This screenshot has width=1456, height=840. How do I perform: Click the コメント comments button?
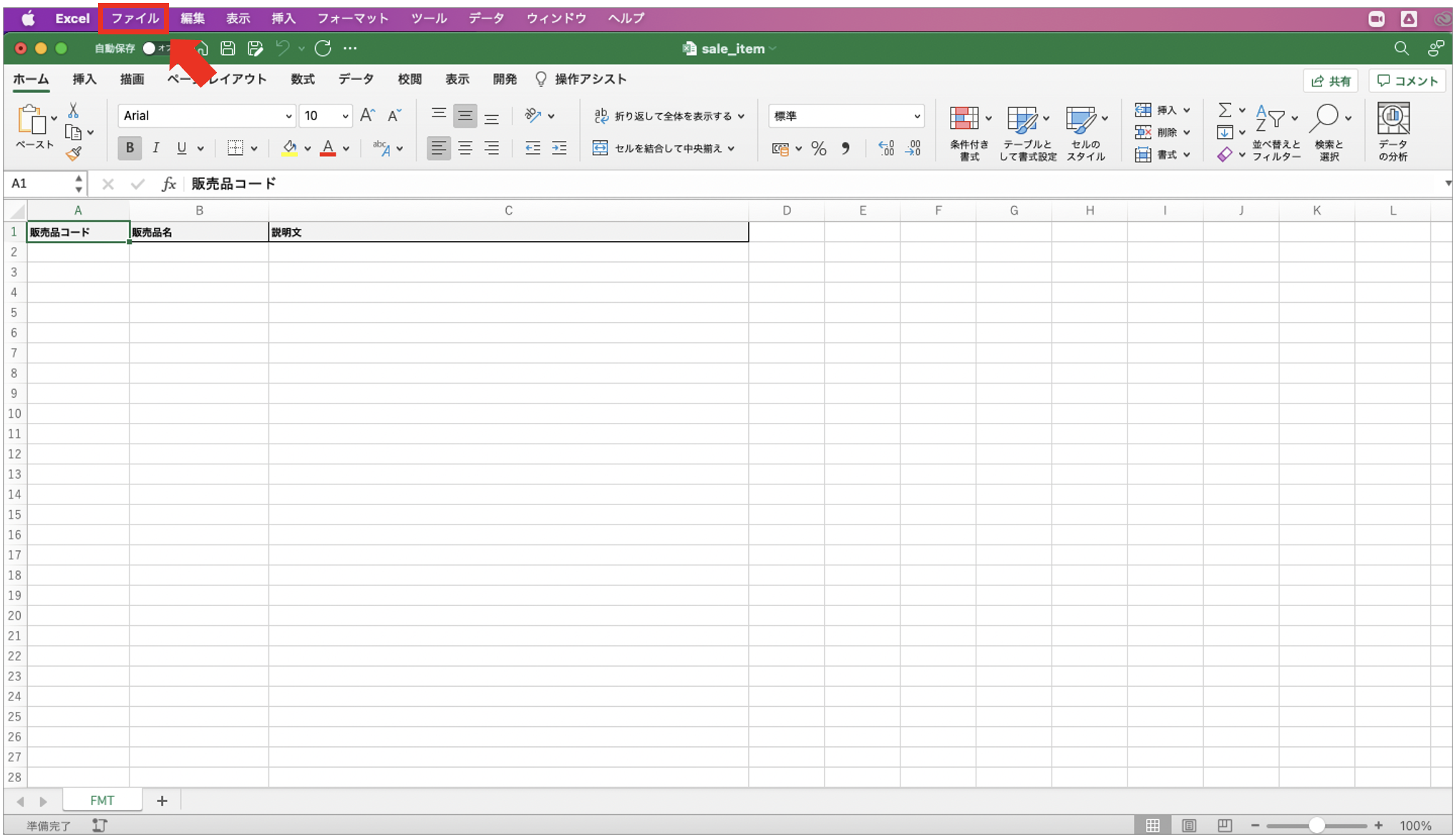point(1407,81)
